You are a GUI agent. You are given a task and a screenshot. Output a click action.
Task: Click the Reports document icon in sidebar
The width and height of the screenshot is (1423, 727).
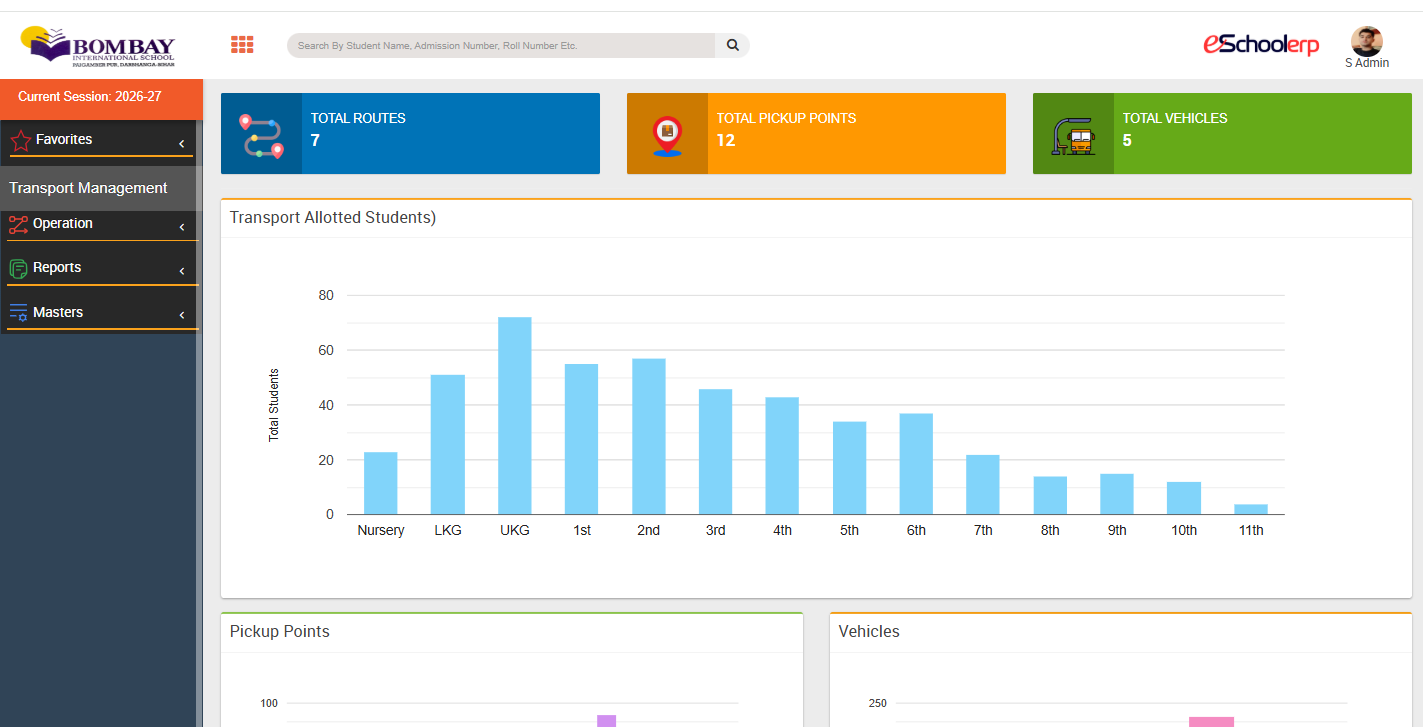[x=18, y=268]
